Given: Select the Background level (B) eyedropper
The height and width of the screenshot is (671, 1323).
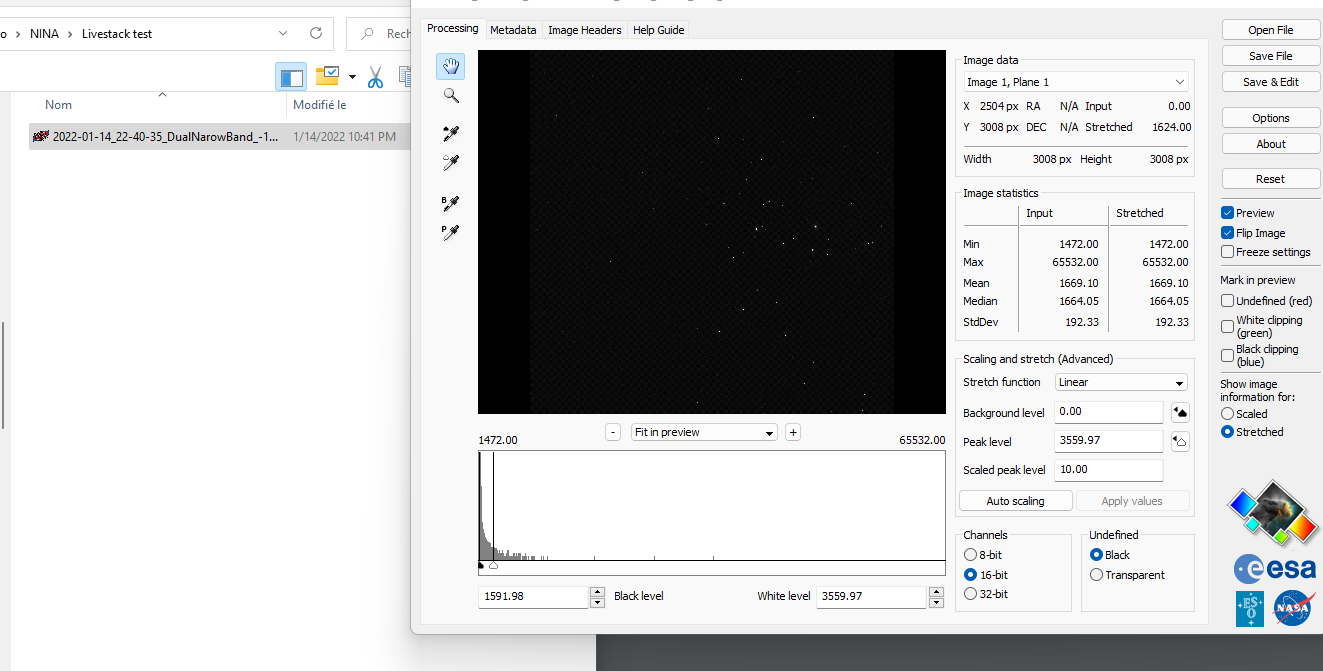Looking at the screenshot, I should (x=451, y=203).
